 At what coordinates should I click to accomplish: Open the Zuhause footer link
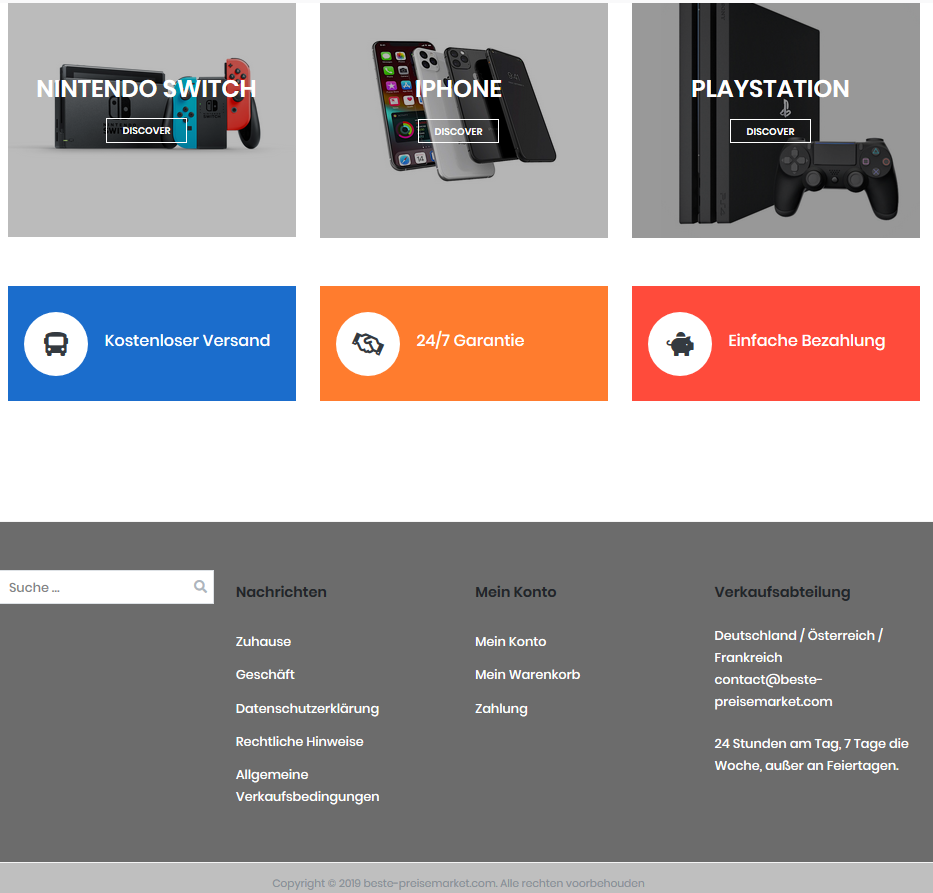263,641
